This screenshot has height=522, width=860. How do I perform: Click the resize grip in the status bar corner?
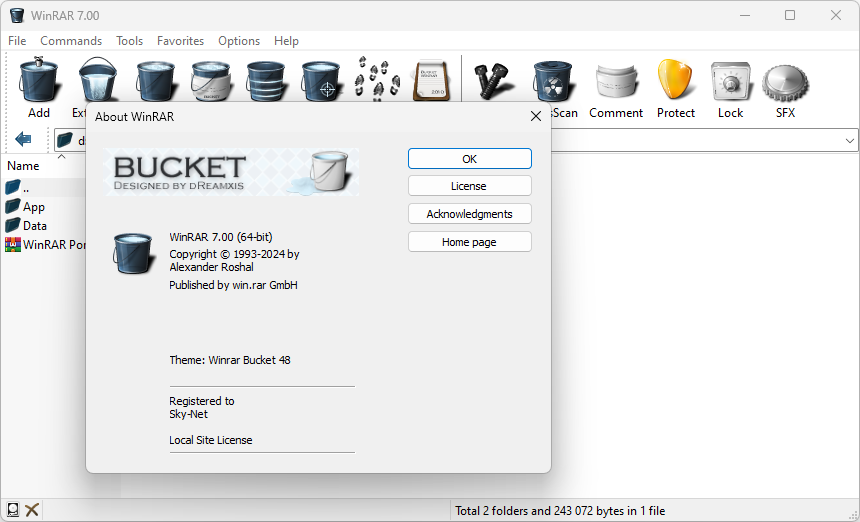853,515
